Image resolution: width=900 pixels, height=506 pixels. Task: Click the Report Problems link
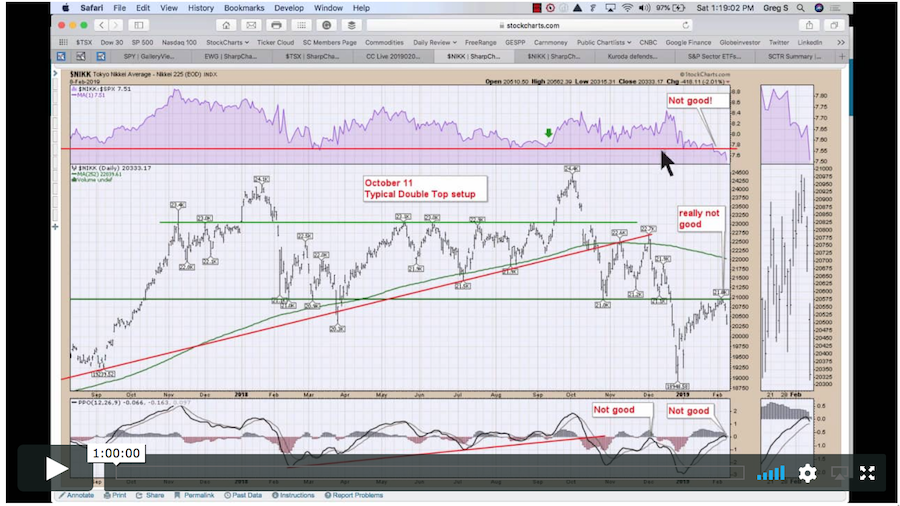coord(354,495)
